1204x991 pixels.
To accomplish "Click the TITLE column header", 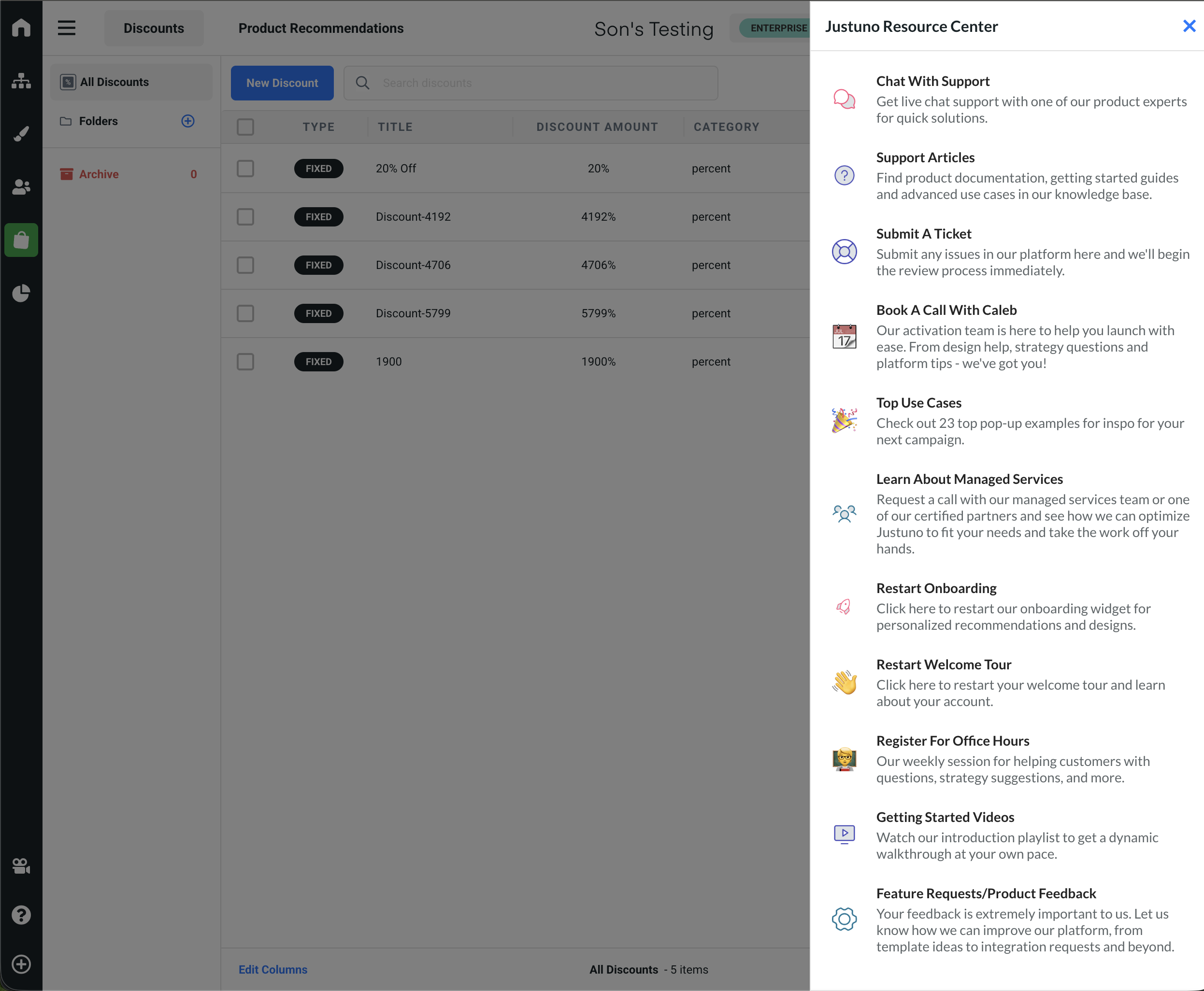I will point(395,127).
